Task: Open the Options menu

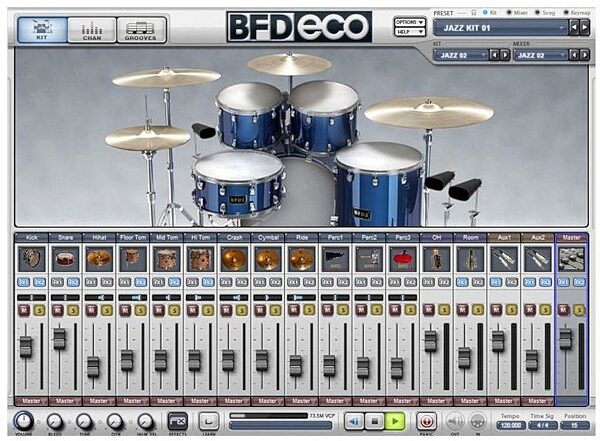Action: click(x=410, y=22)
